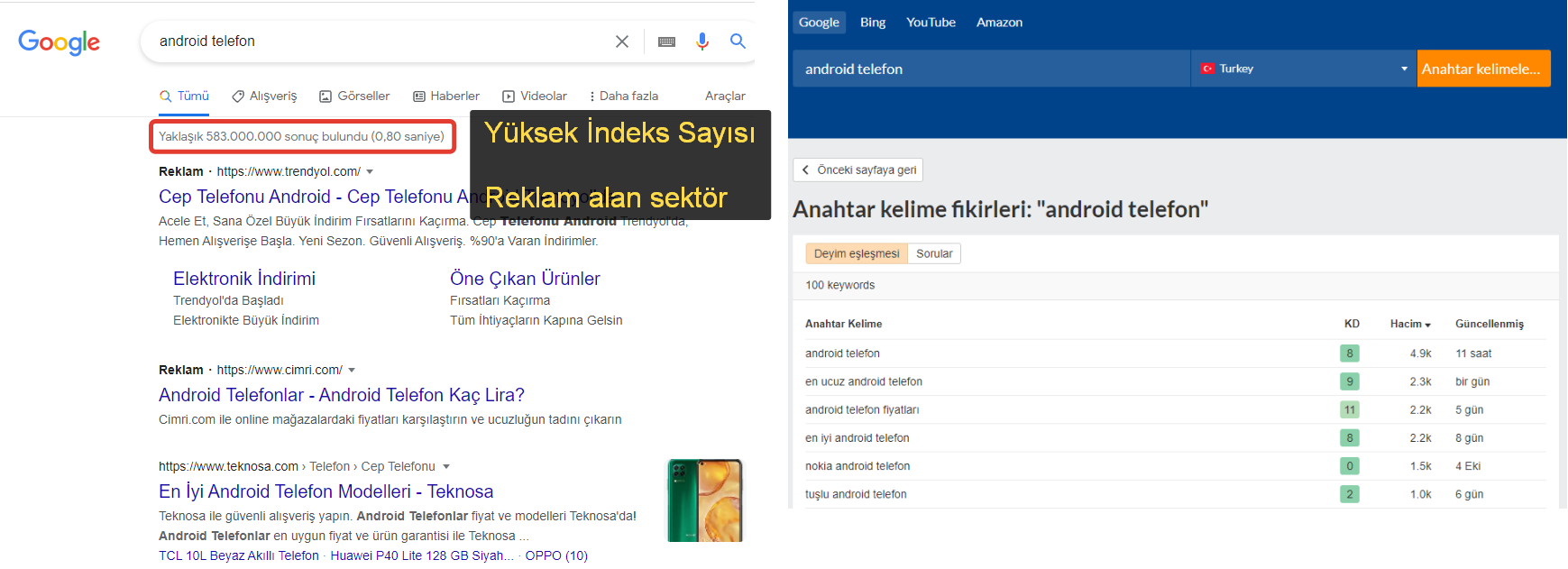This screenshot has height=569, width=1568.
Task: Click the KD badge 0 for nokia row
Action: click(1350, 466)
